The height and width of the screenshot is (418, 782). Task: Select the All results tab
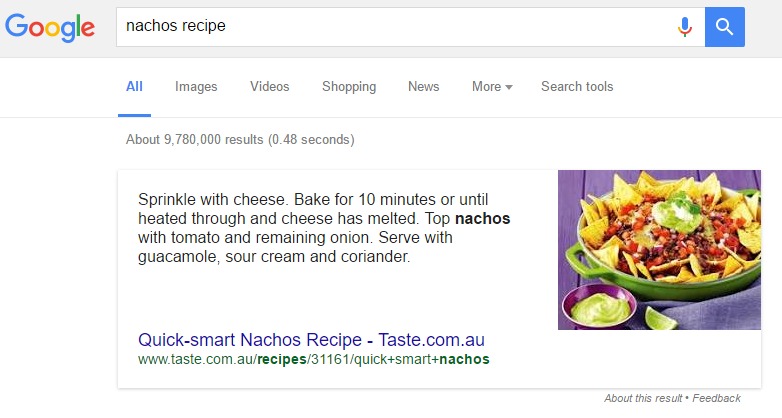(x=134, y=87)
